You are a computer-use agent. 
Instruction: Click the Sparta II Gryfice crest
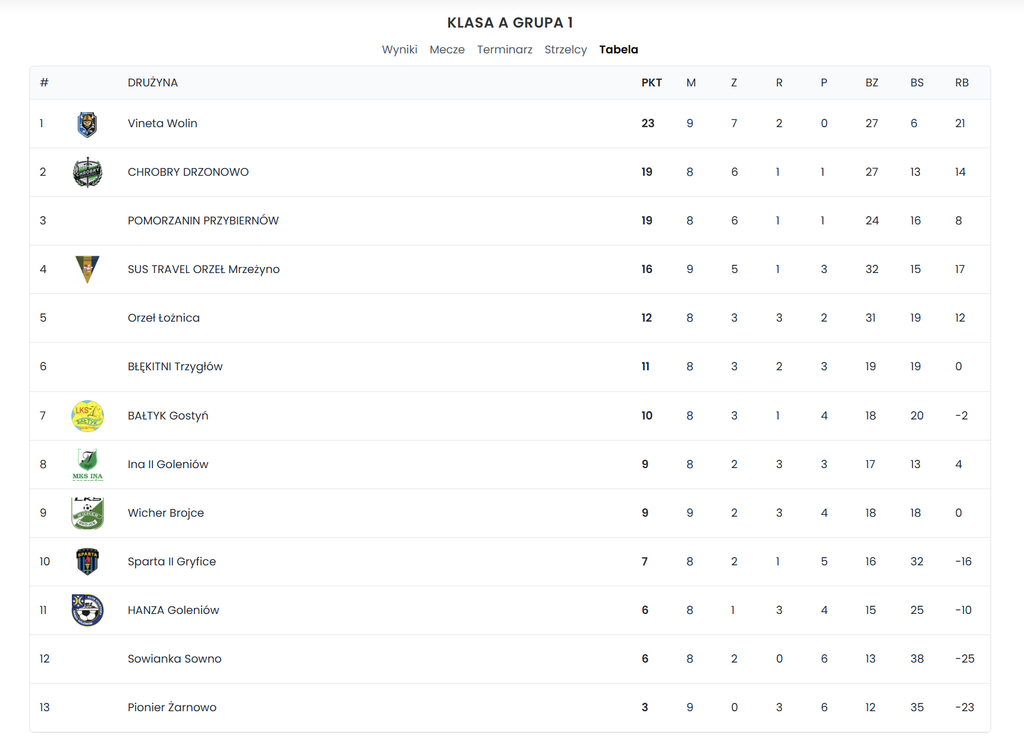point(87,562)
